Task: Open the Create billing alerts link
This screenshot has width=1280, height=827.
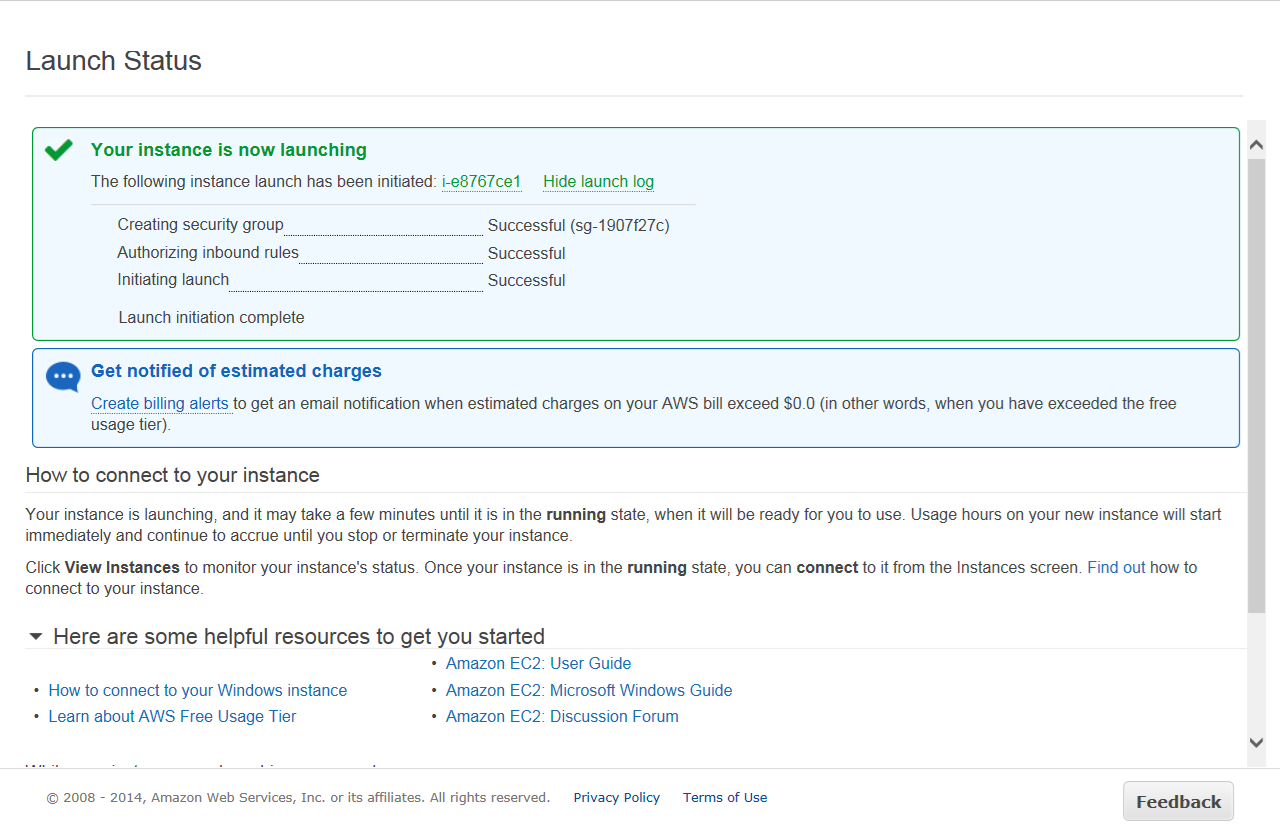Action: [x=160, y=404]
